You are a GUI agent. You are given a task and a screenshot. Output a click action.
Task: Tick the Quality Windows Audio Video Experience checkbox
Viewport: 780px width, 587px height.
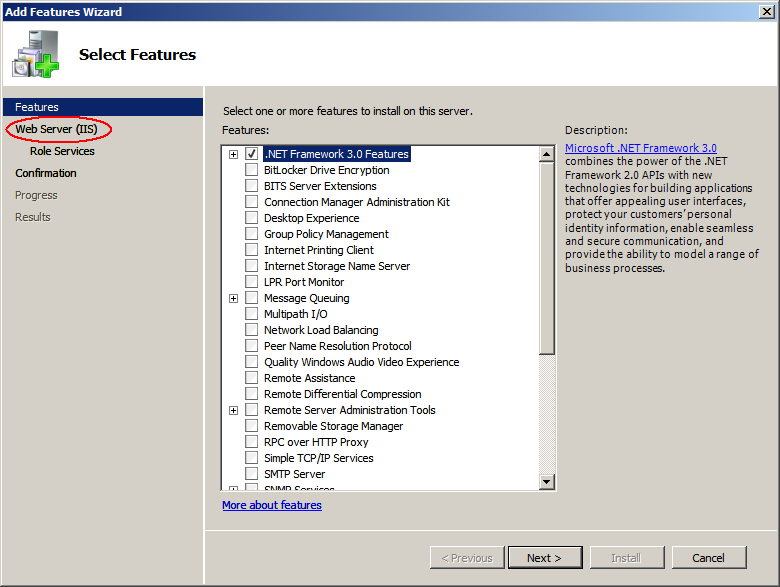point(252,362)
